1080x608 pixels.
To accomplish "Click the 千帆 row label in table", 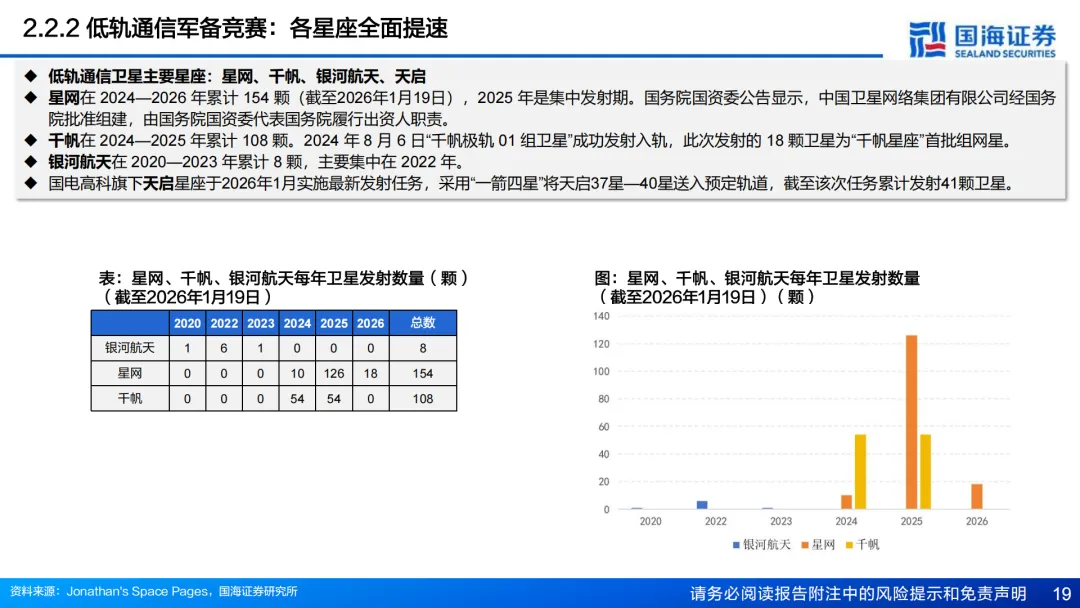I will click(130, 399).
